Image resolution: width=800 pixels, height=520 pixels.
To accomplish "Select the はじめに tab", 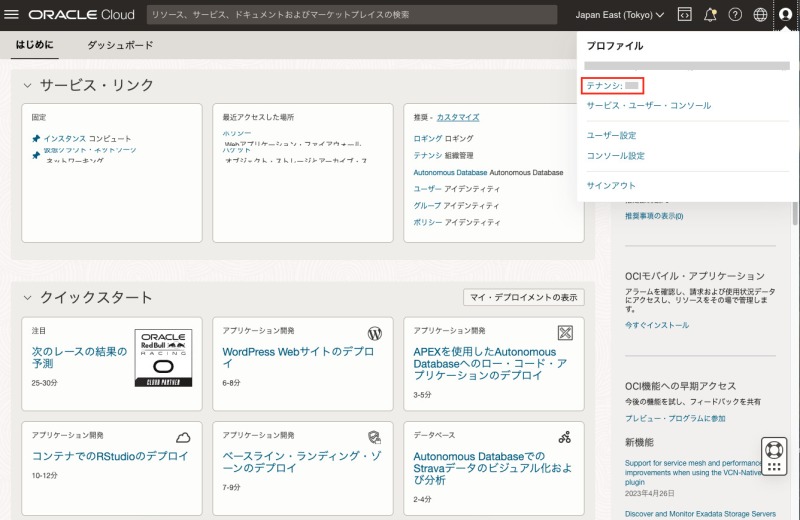I will point(35,45).
